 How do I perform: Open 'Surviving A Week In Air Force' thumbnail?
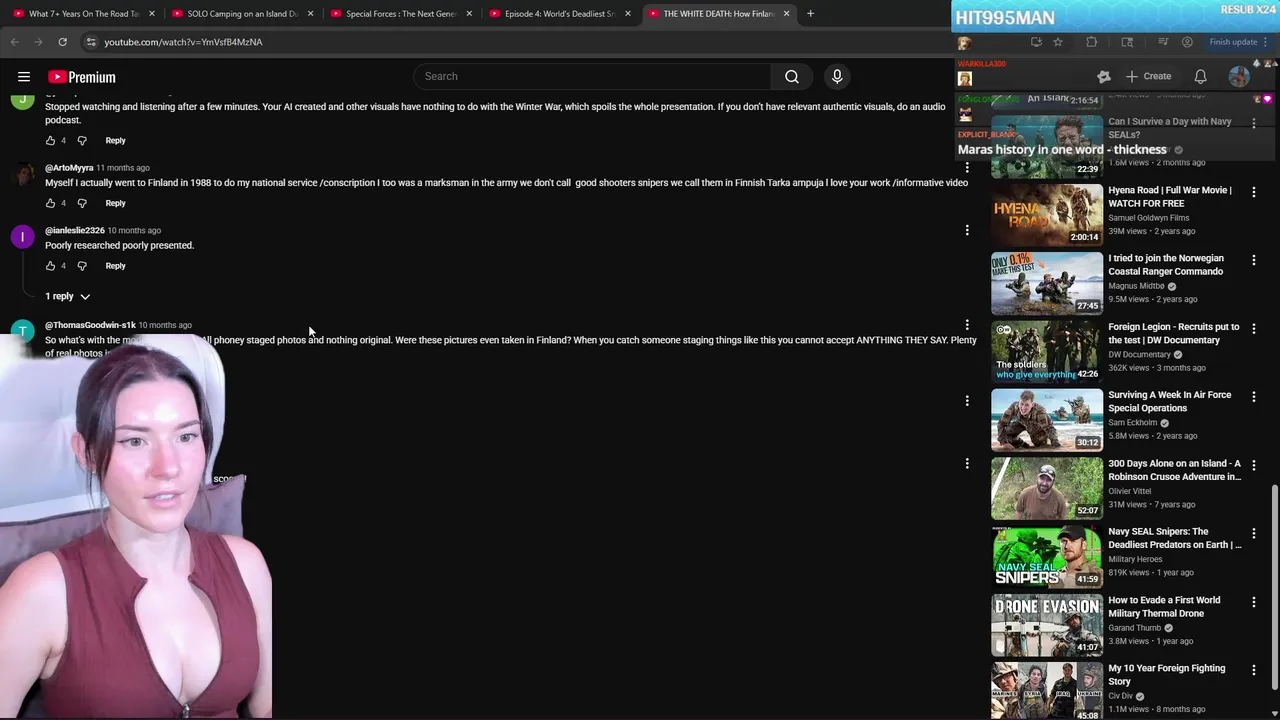(x=1047, y=420)
